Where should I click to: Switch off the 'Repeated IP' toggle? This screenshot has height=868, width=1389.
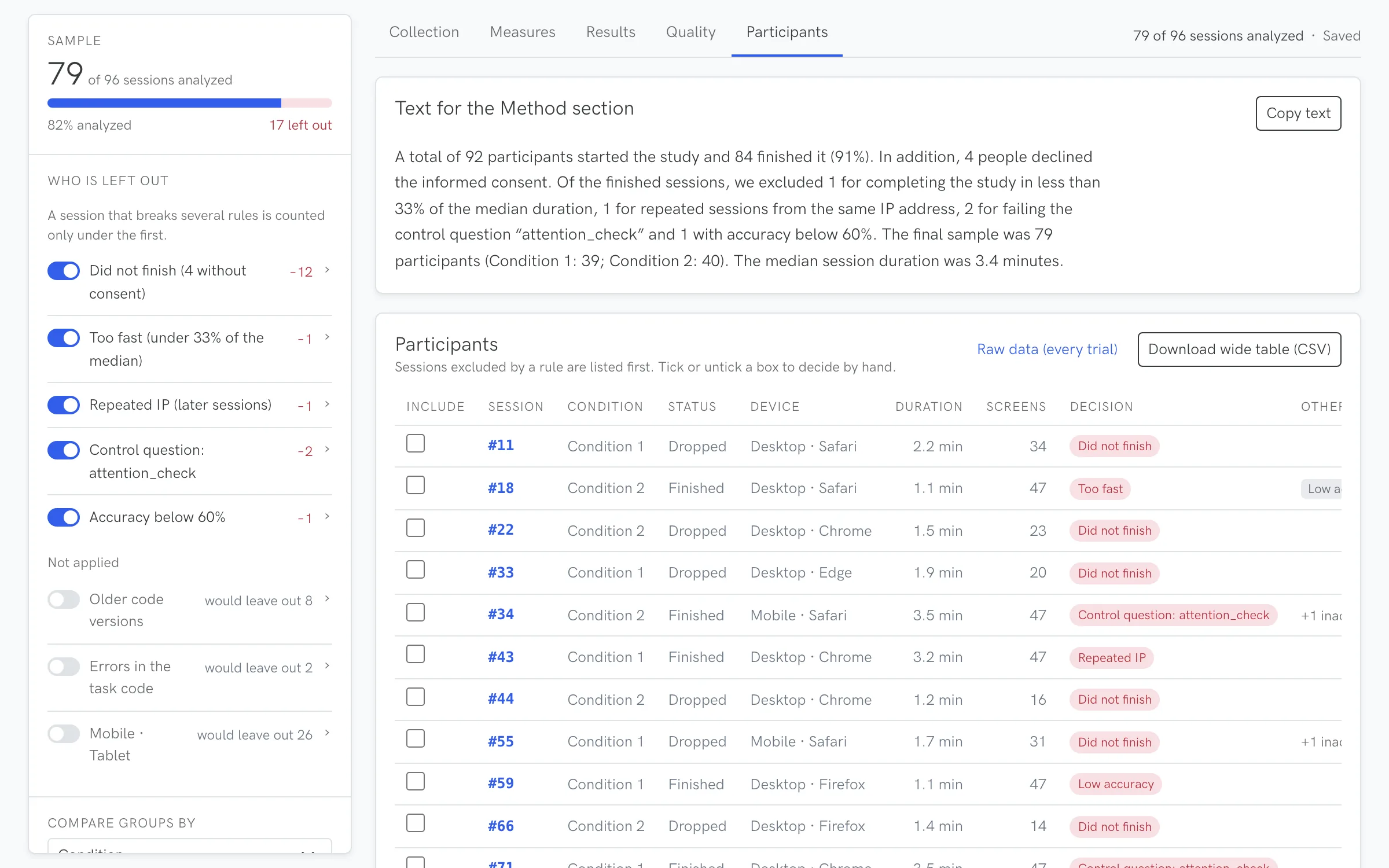pos(64,405)
